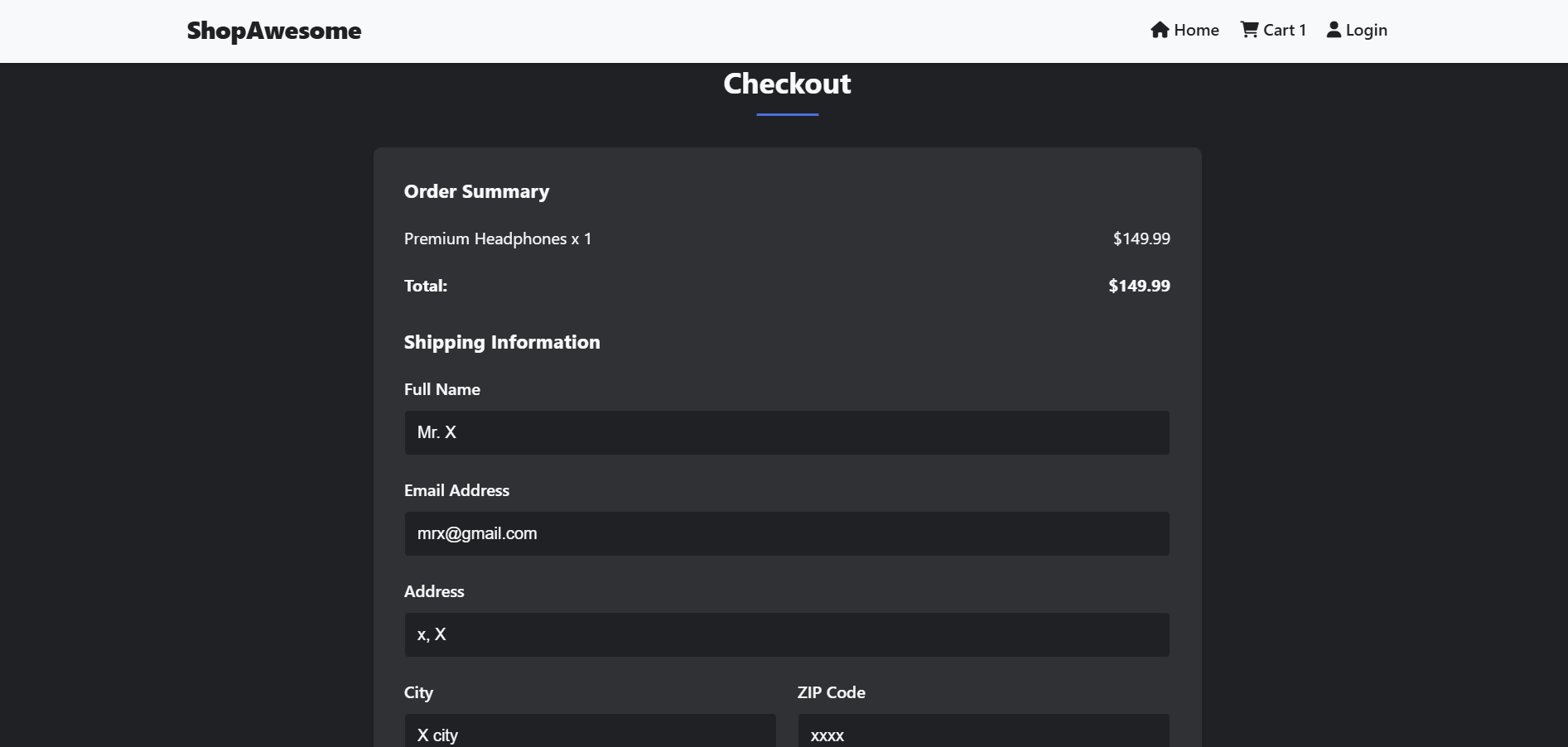Select the Address input containing "x, X"
Viewport: 1568px width, 747px height.
click(x=787, y=634)
